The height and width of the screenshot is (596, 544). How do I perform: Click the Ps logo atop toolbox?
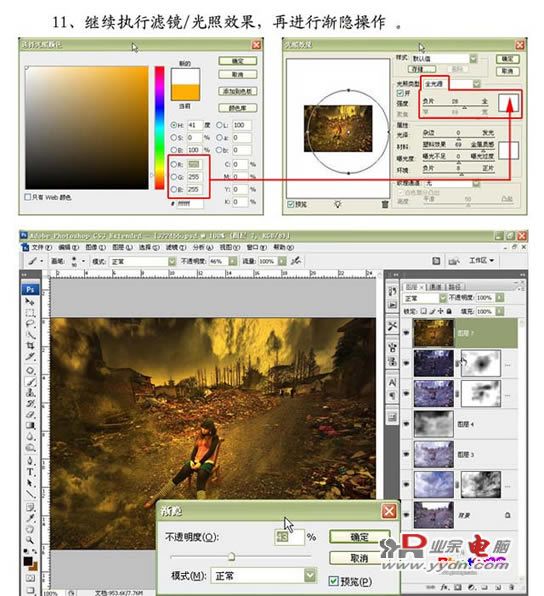30,290
